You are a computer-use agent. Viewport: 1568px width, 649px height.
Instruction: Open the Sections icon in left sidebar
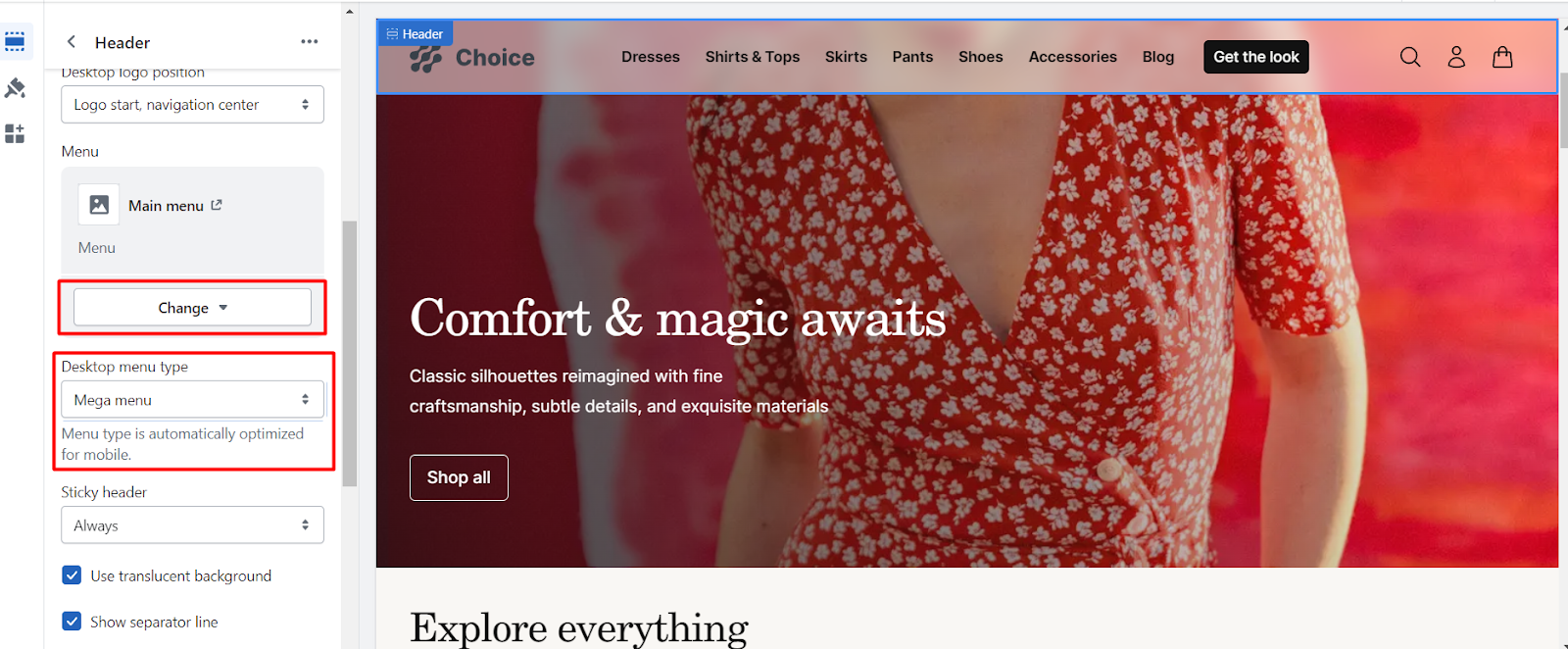15,41
